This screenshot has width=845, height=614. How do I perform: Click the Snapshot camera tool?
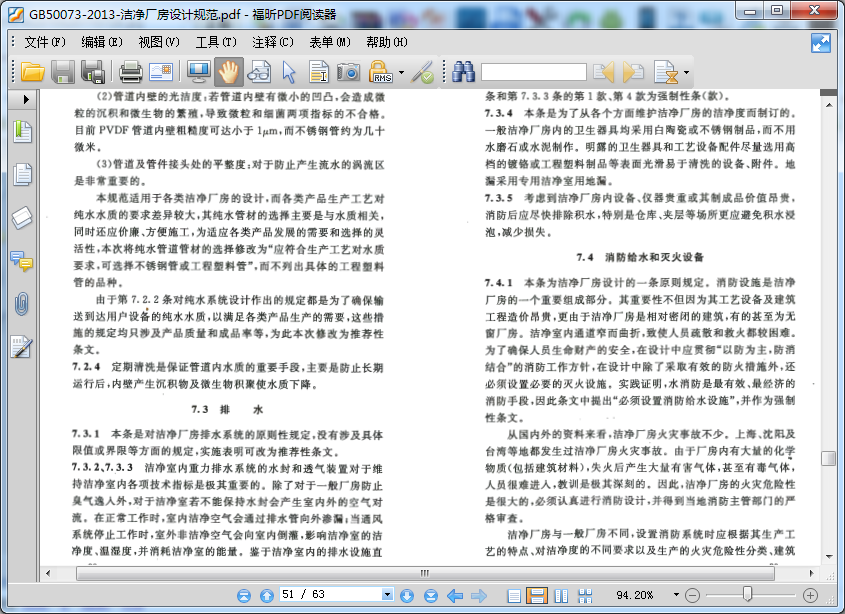[x=349, y=72]
